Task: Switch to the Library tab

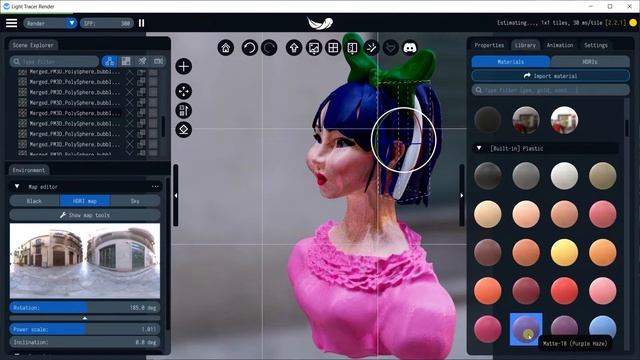Action: tap(525, 45)
